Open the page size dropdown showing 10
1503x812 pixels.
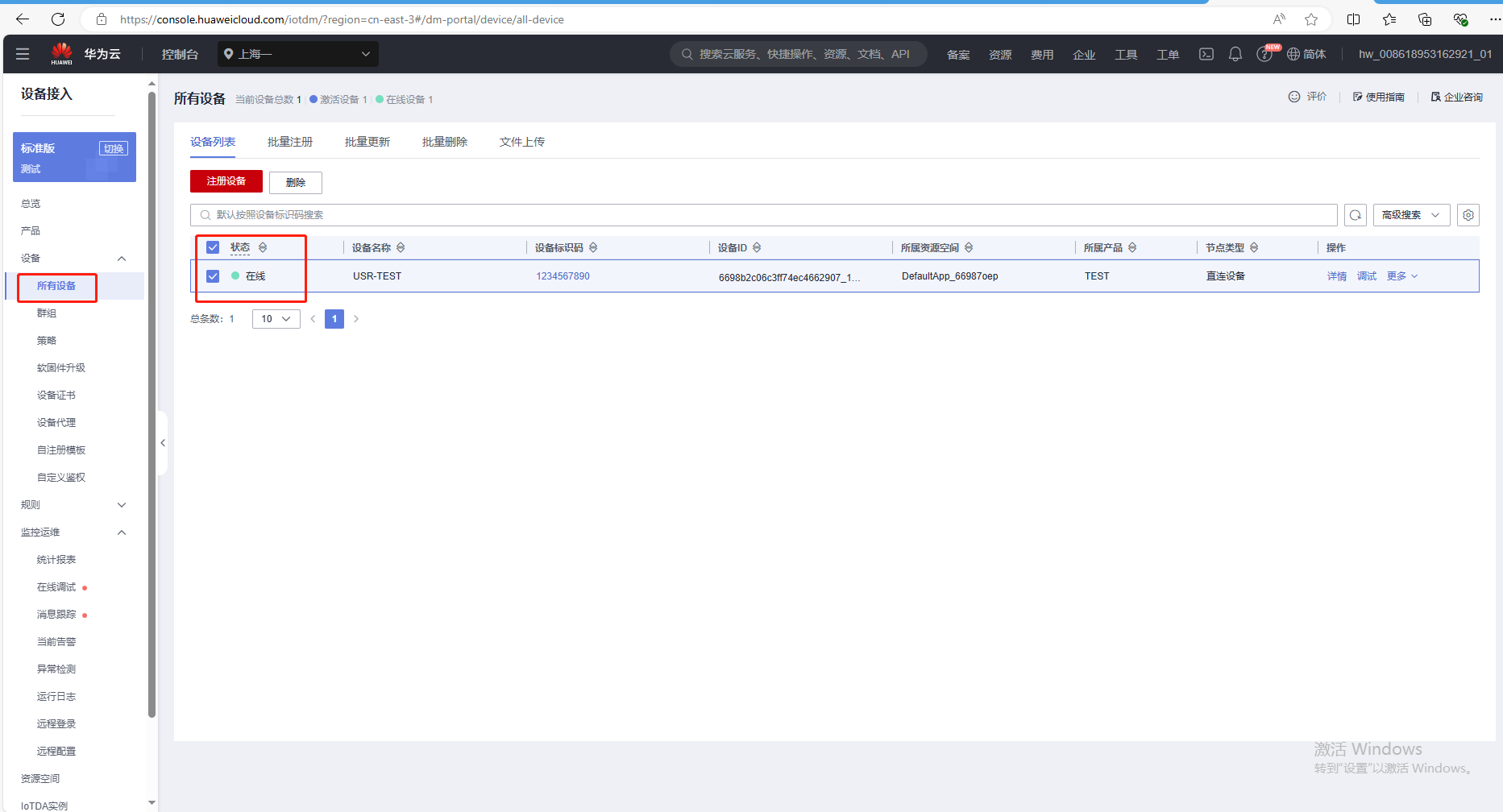click(x=276, y=319)
